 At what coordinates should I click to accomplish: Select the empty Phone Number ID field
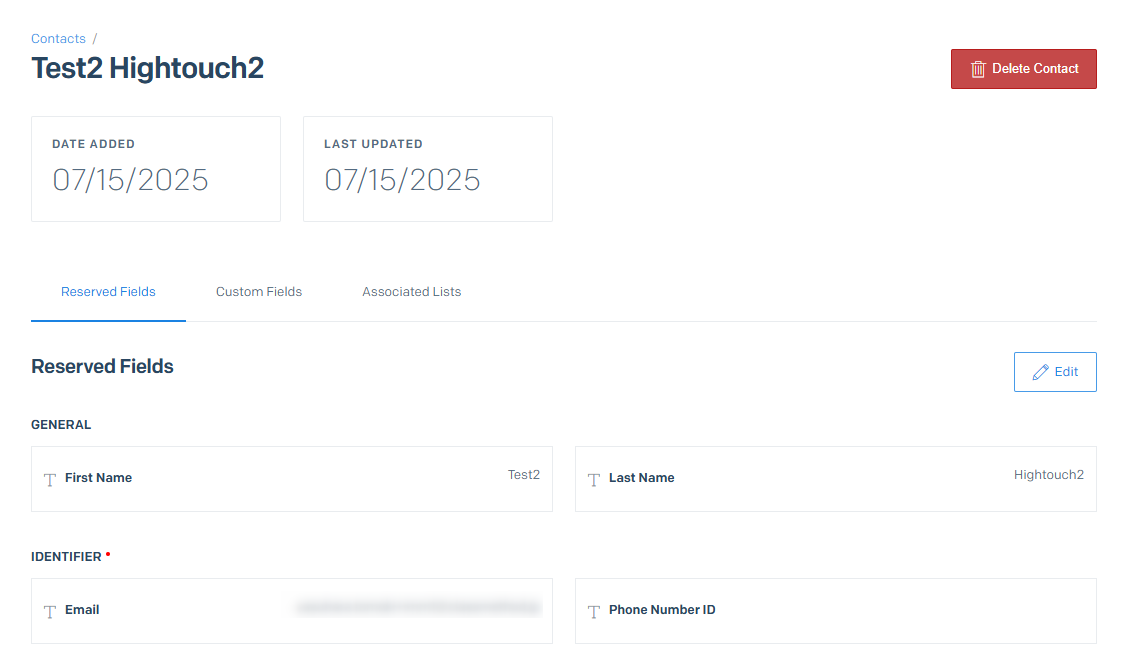[x=836, y=611]
